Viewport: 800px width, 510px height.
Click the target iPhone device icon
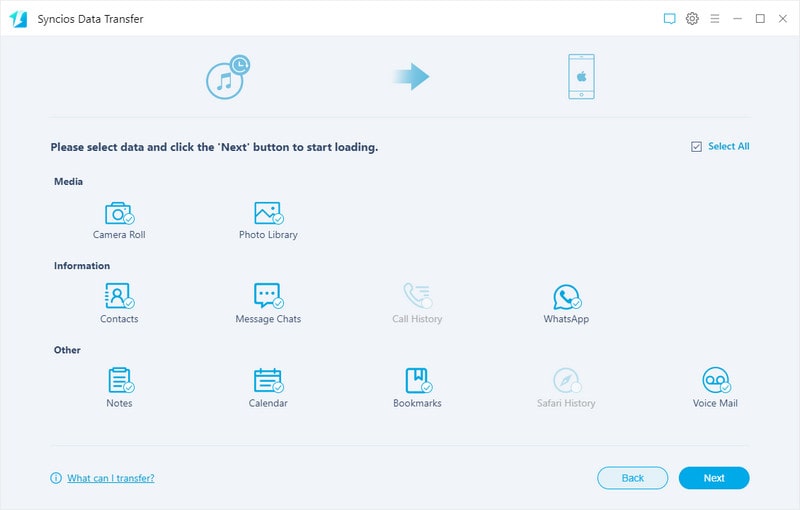pyautogui.click(x=582, y=76)
